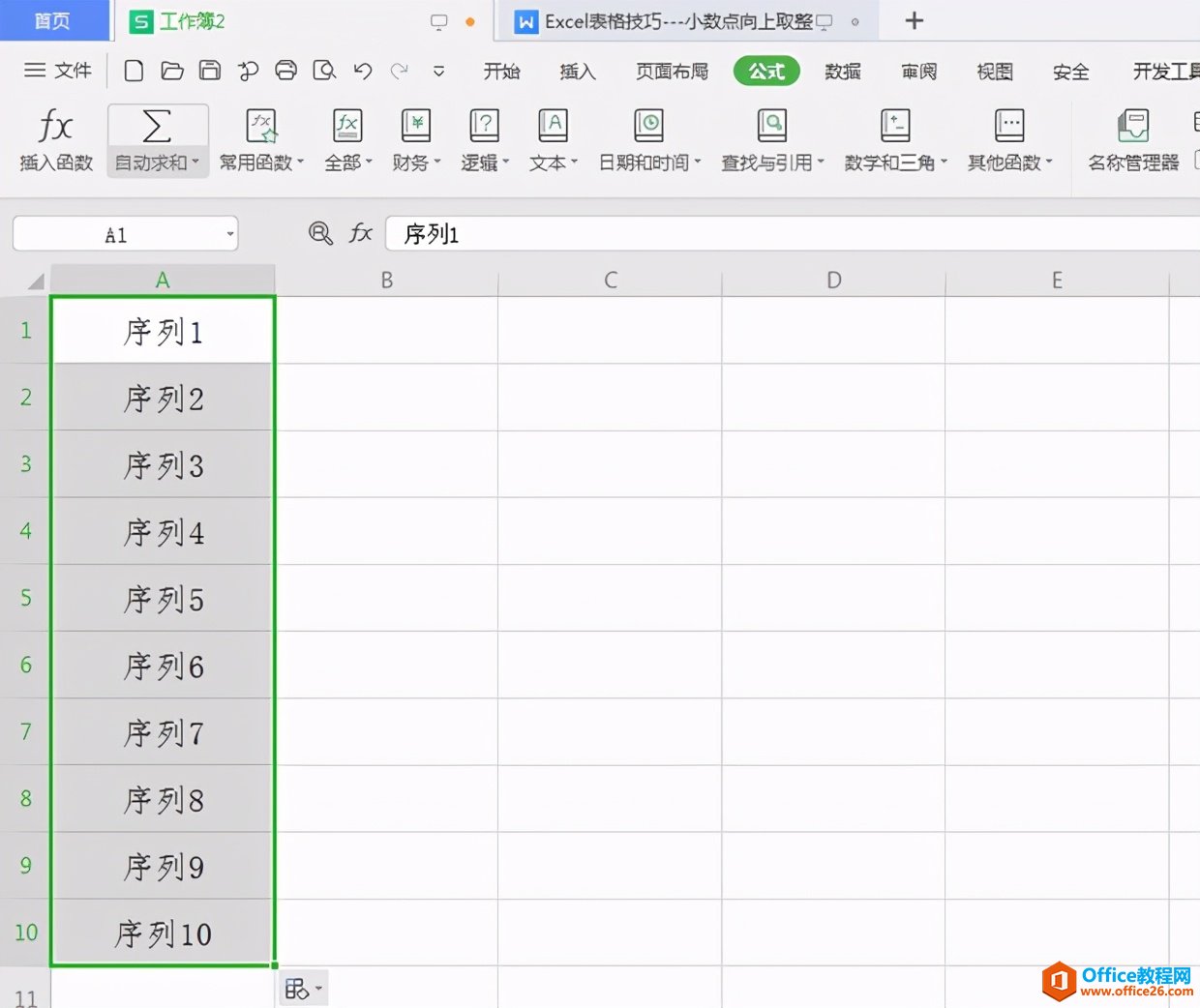Viewport: 1200px width, 1008px height.
Task: Expand the Name Box dropdown arrow
Action: (230, 234)
